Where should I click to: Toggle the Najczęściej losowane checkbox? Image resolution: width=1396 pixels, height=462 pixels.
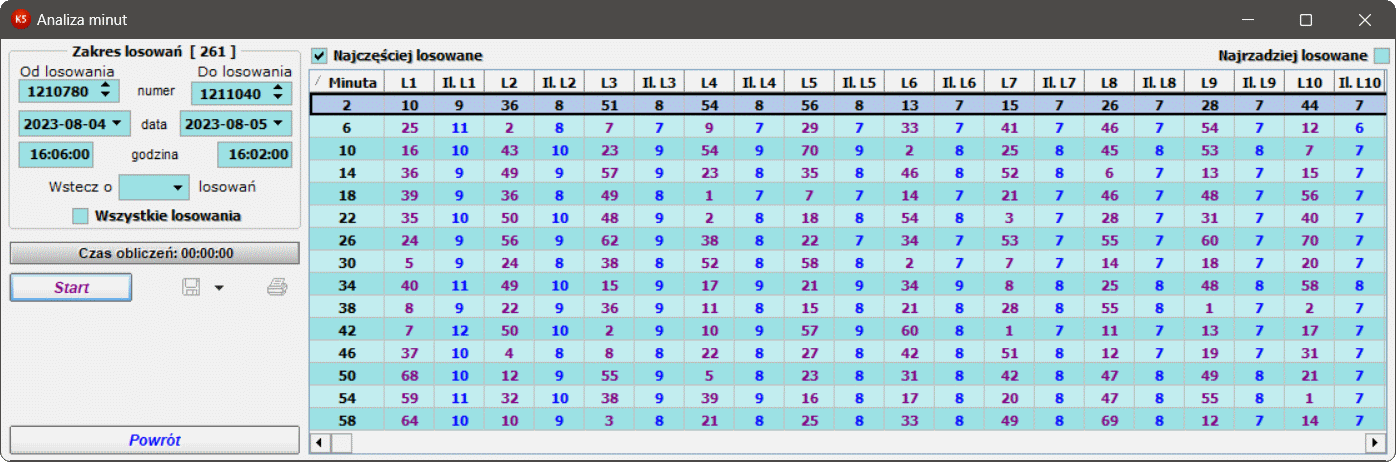[319, 55]
